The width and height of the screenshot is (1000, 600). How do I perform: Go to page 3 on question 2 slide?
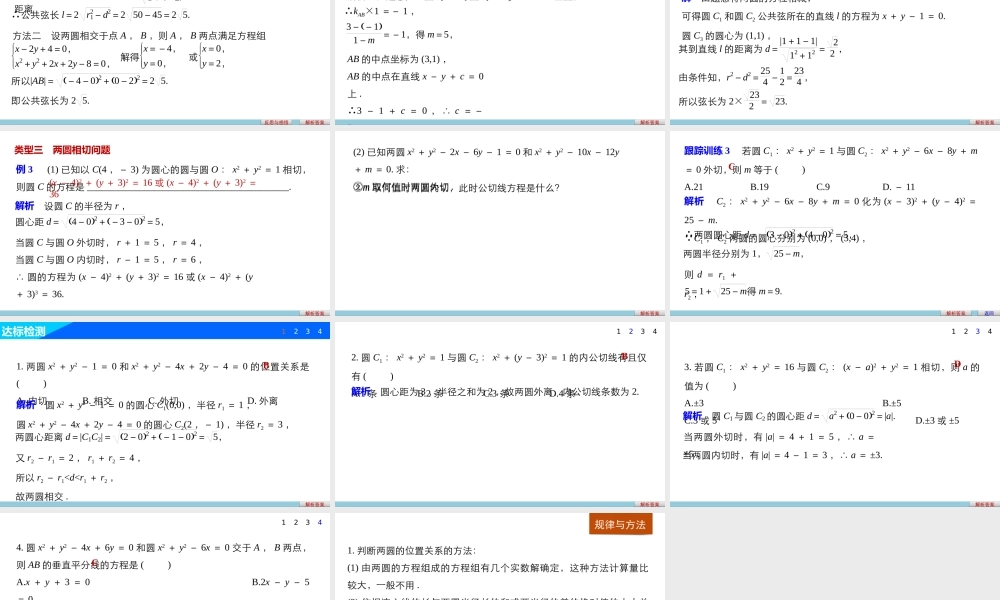643,331
